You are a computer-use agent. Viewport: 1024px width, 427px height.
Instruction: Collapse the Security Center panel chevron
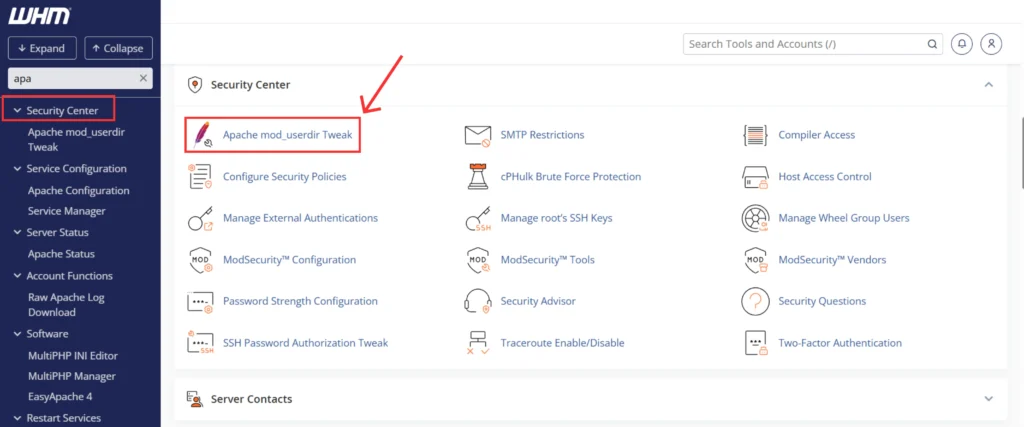pos(989,85)
